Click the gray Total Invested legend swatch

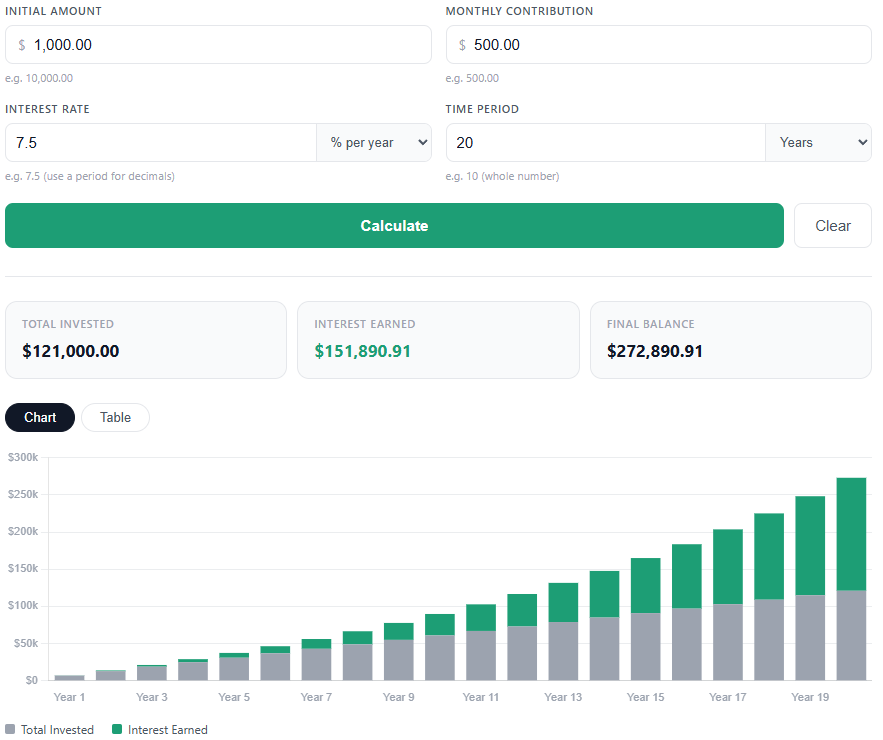pos(10,729)
